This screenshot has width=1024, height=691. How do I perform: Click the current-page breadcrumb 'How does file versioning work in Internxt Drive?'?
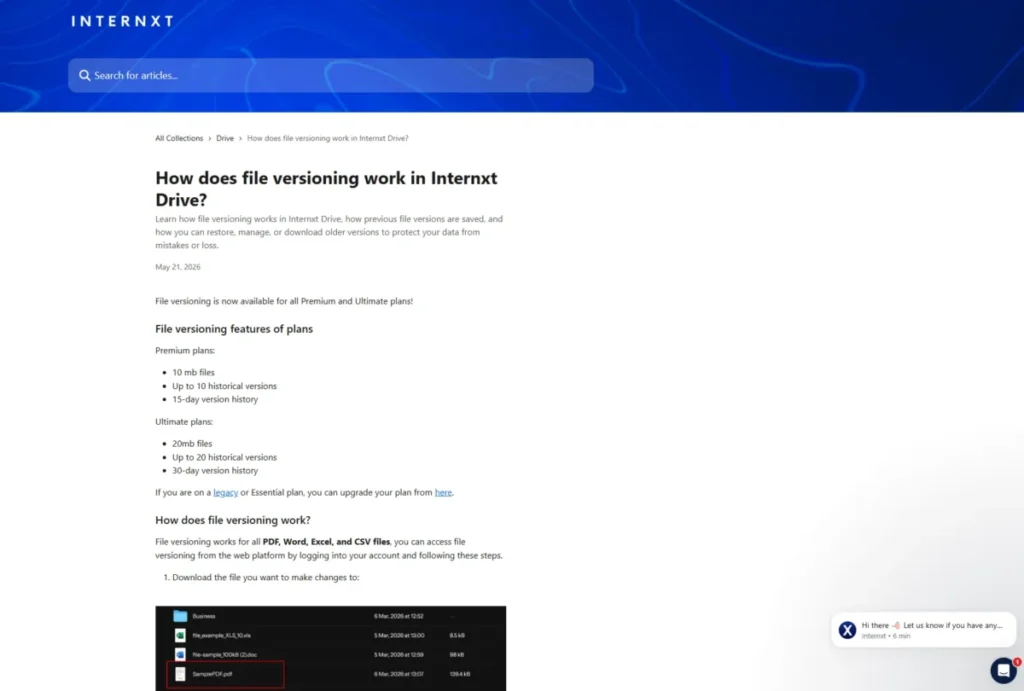click(x=327, y=138)
